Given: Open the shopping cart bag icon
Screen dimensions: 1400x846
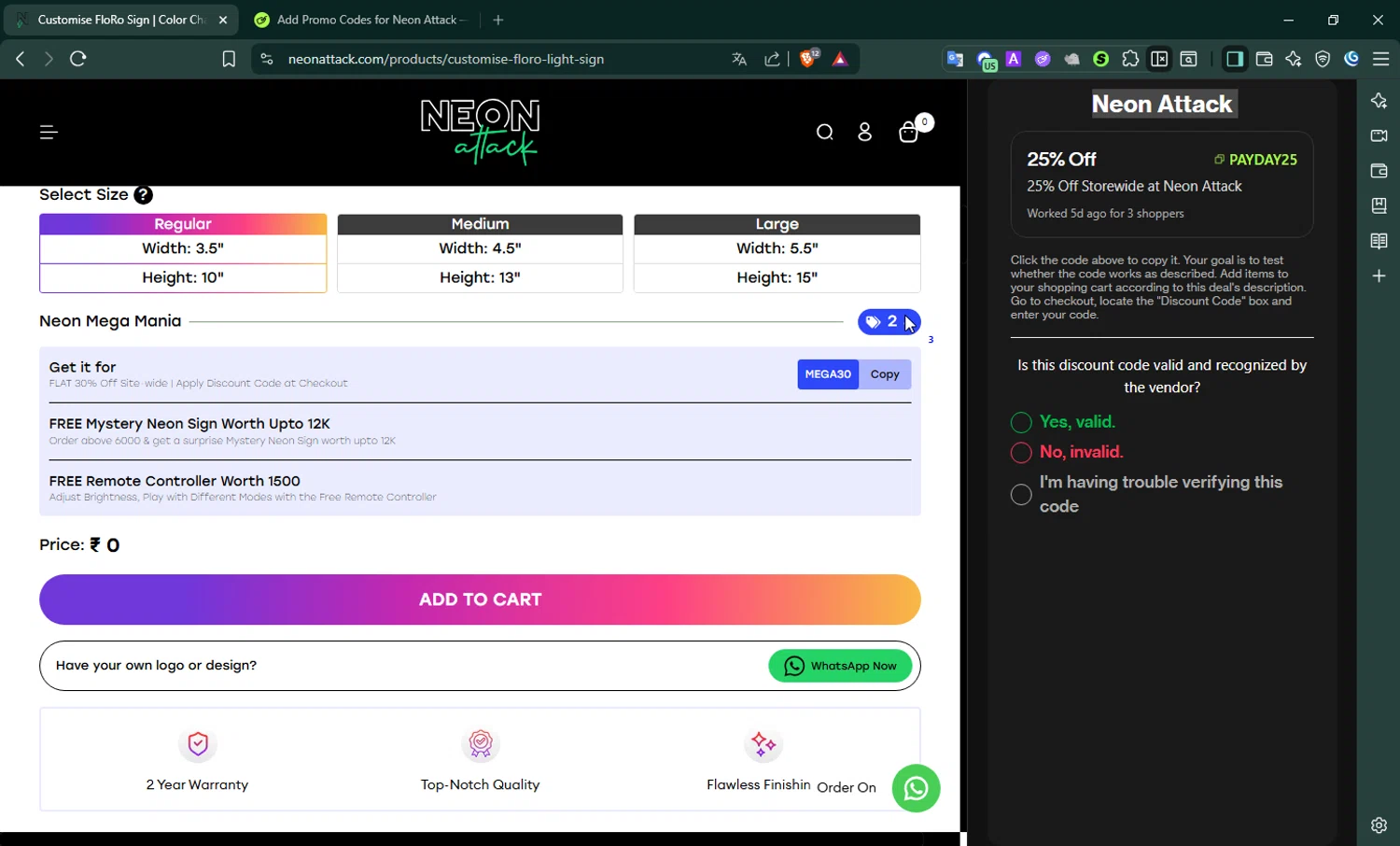Looking at the screenshot, I should pos(908,133).
